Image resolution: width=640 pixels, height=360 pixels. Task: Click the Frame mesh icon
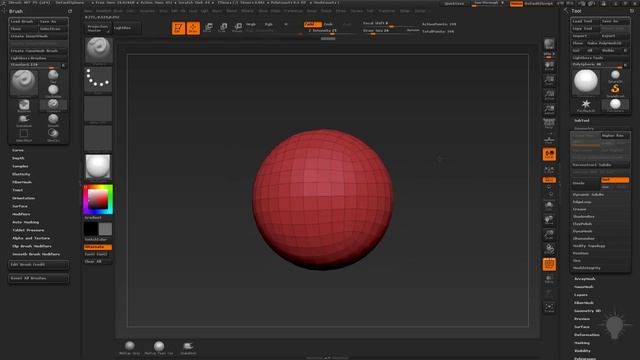pos(549,206)
